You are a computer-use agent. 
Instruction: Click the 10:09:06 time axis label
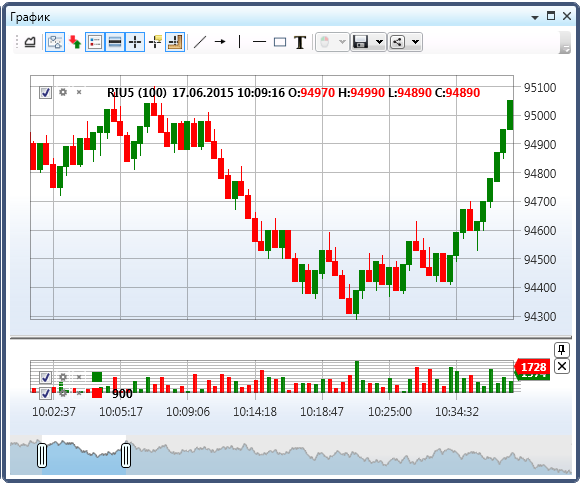tap(188, 412)
